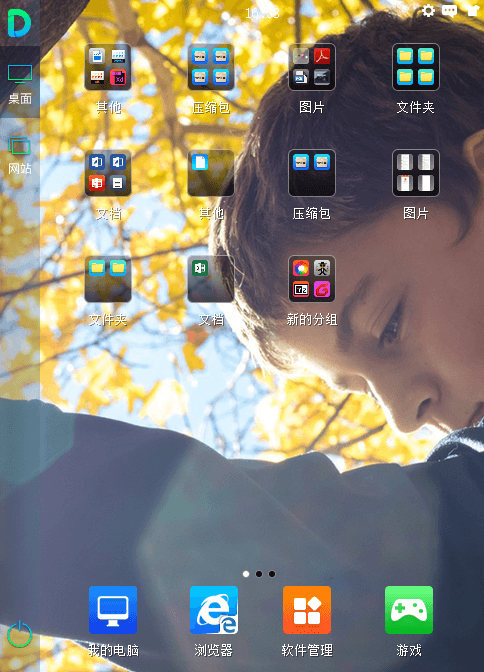This screenshot has width=484, height=672.
Task: Open the 游戏 game controller icon
Action: point(409,610)
